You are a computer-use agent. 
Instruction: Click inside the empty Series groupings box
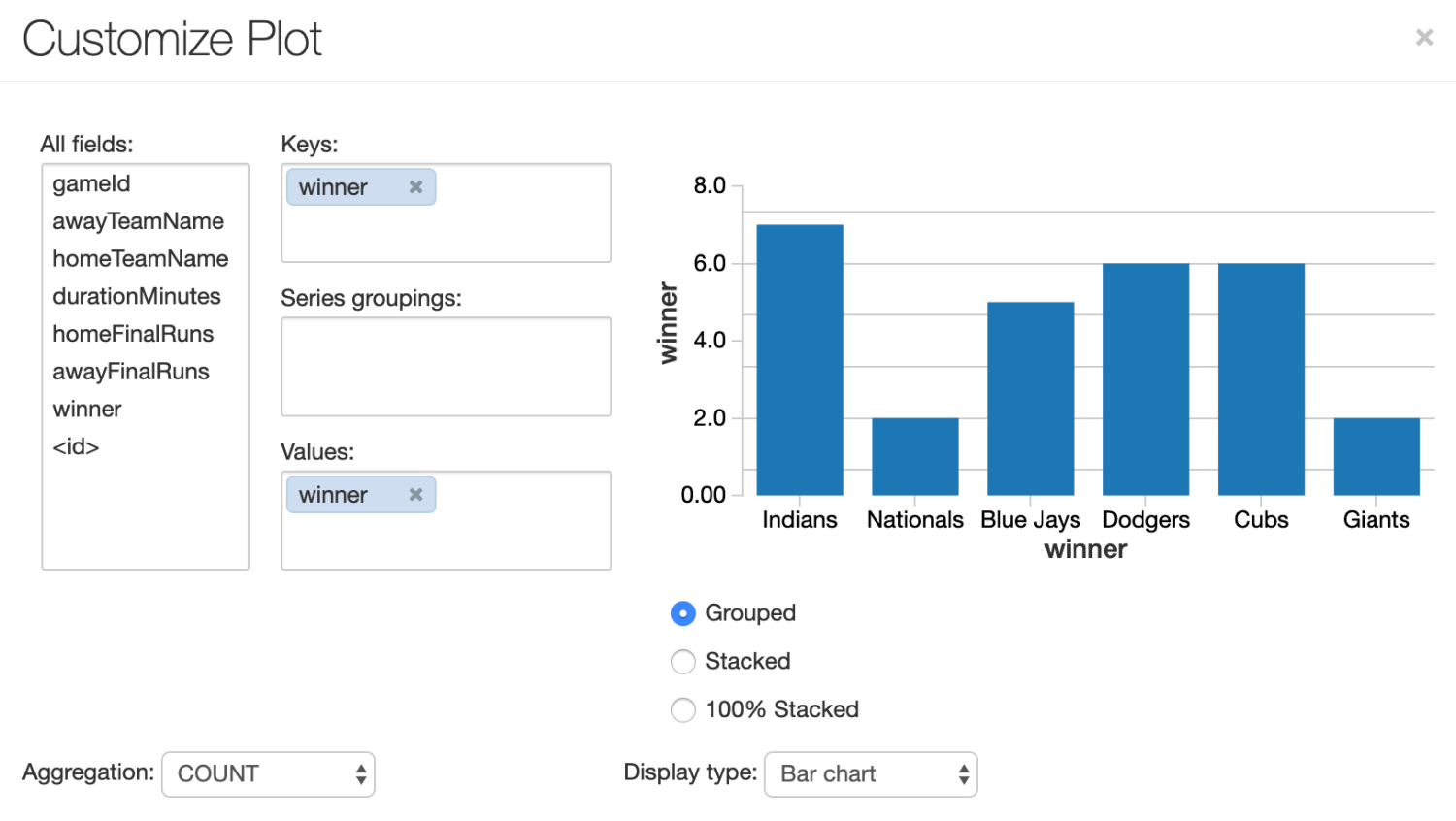(446, 367)
